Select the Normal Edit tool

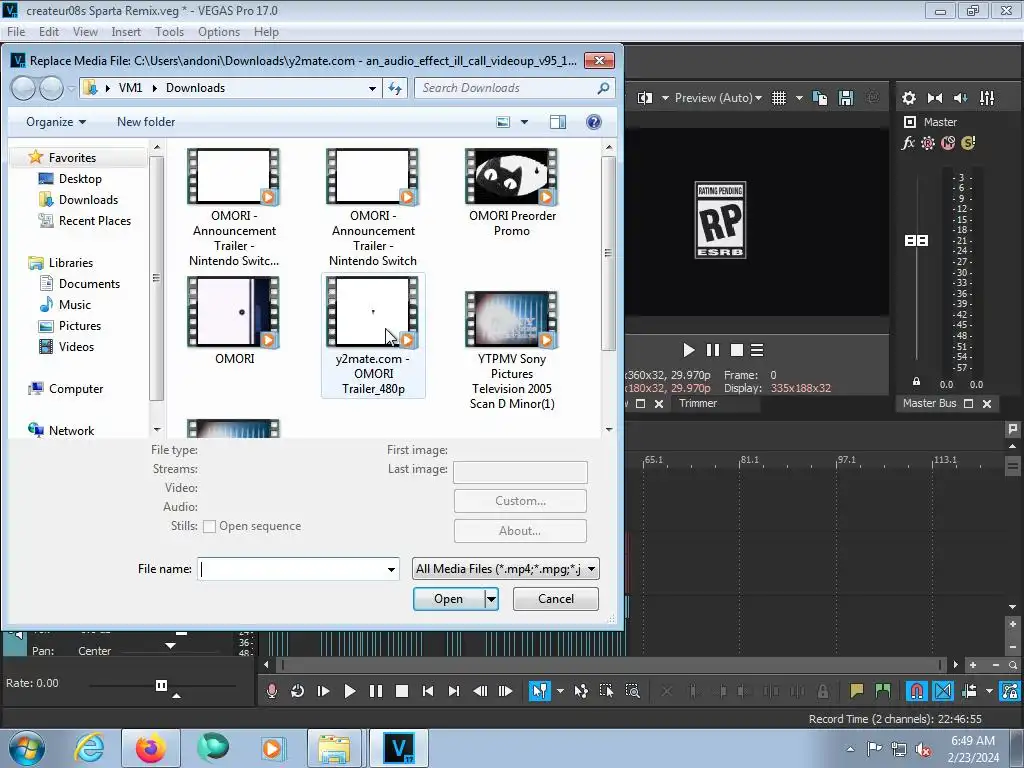[x=539, y=691]
